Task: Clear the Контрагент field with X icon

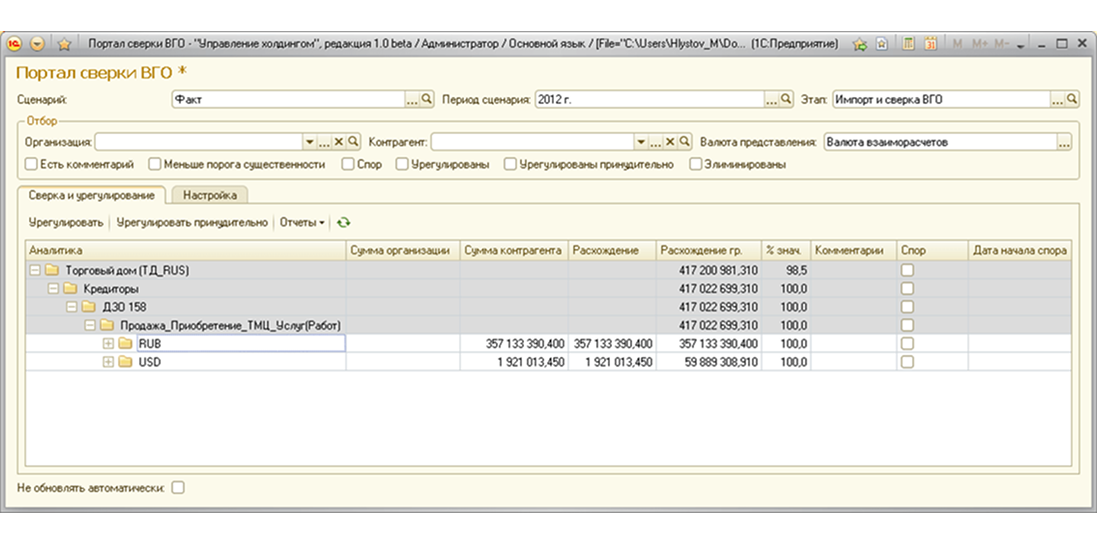Action: [670, 142]
